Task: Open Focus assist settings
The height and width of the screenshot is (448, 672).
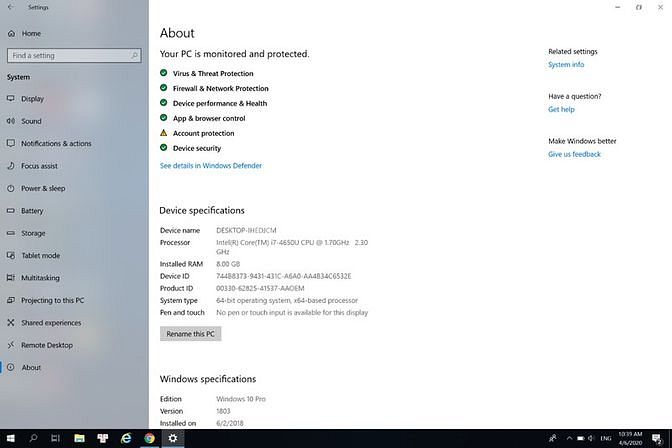Action: pyautogui.click(x=39, y=166)
